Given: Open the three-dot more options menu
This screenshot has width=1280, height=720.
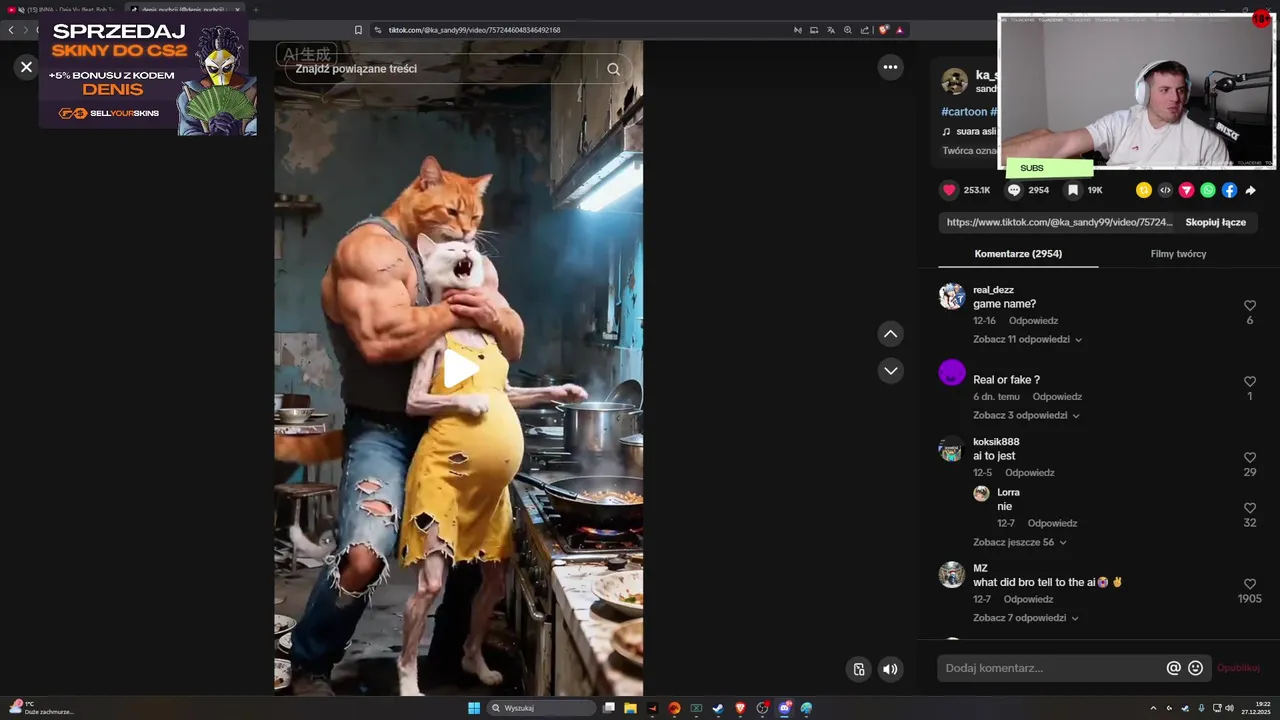Looking at the screenshot, I should (890, 67).
